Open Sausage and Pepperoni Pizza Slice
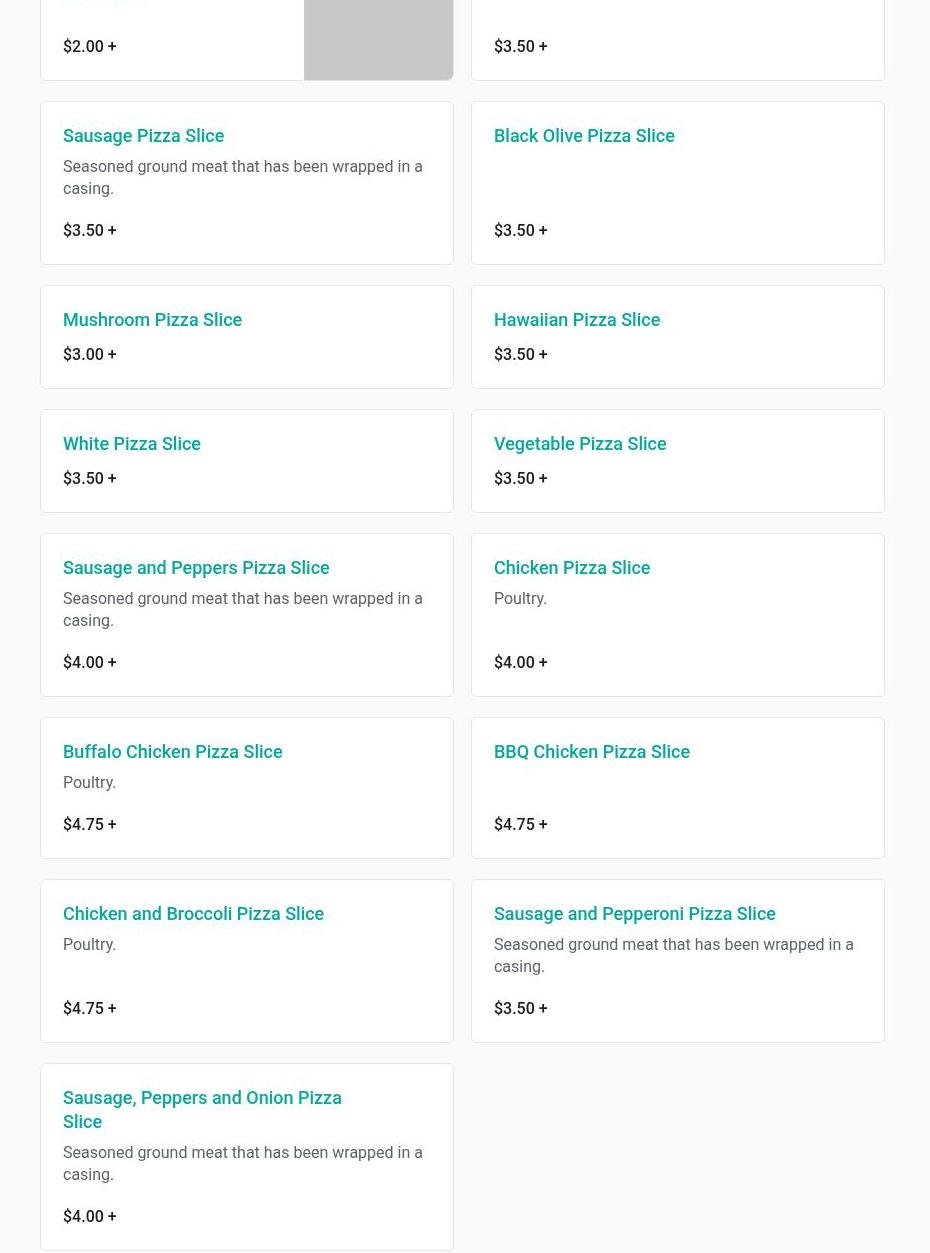The image size is (930, 1253). pos(634,914)
